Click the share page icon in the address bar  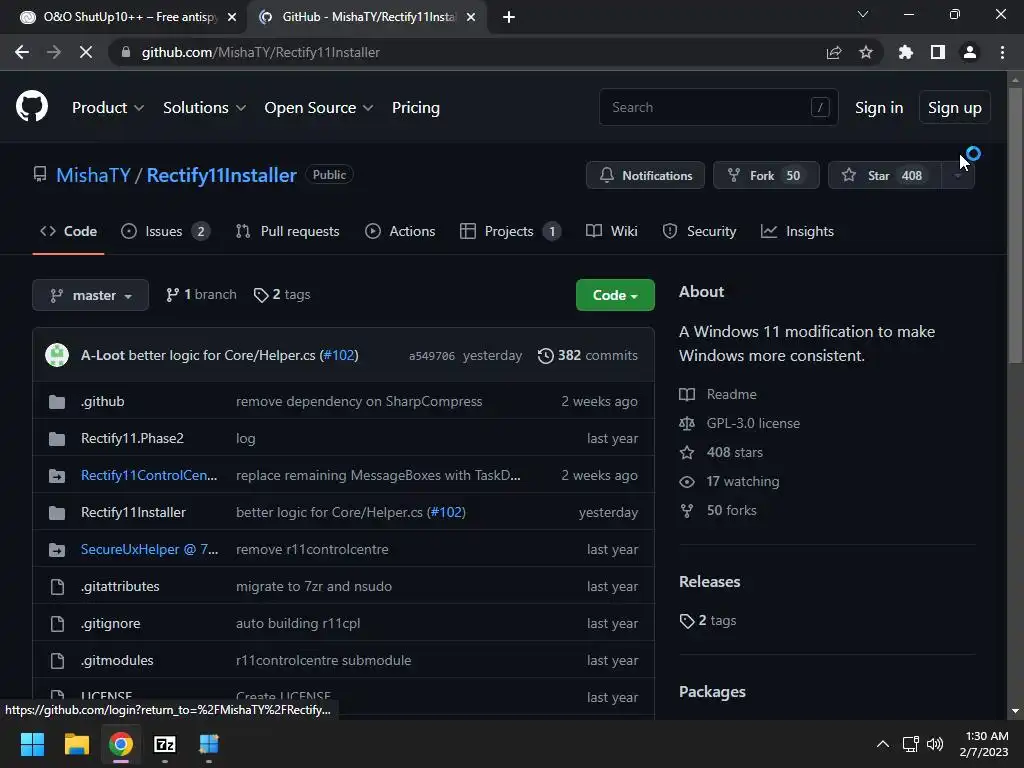[x=834, y=52]
